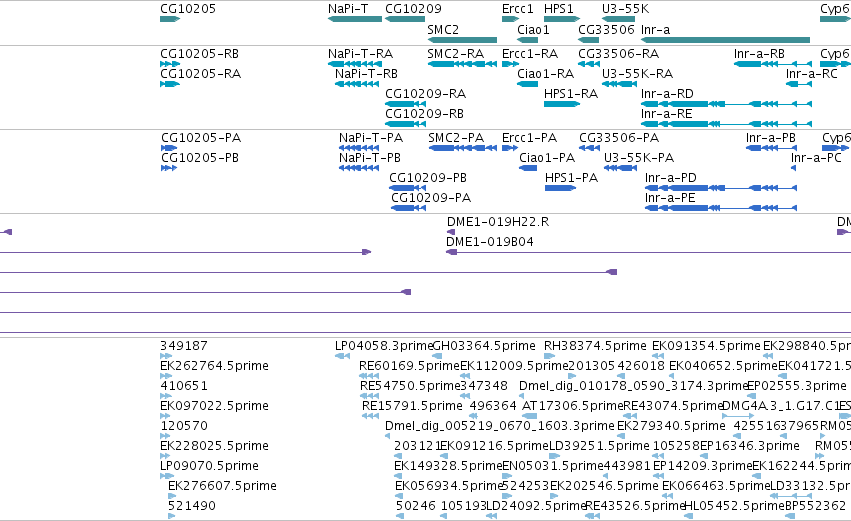Click the CG10205-PA protein label
This screenshot has height=521, width=851.
coord(201,138)
